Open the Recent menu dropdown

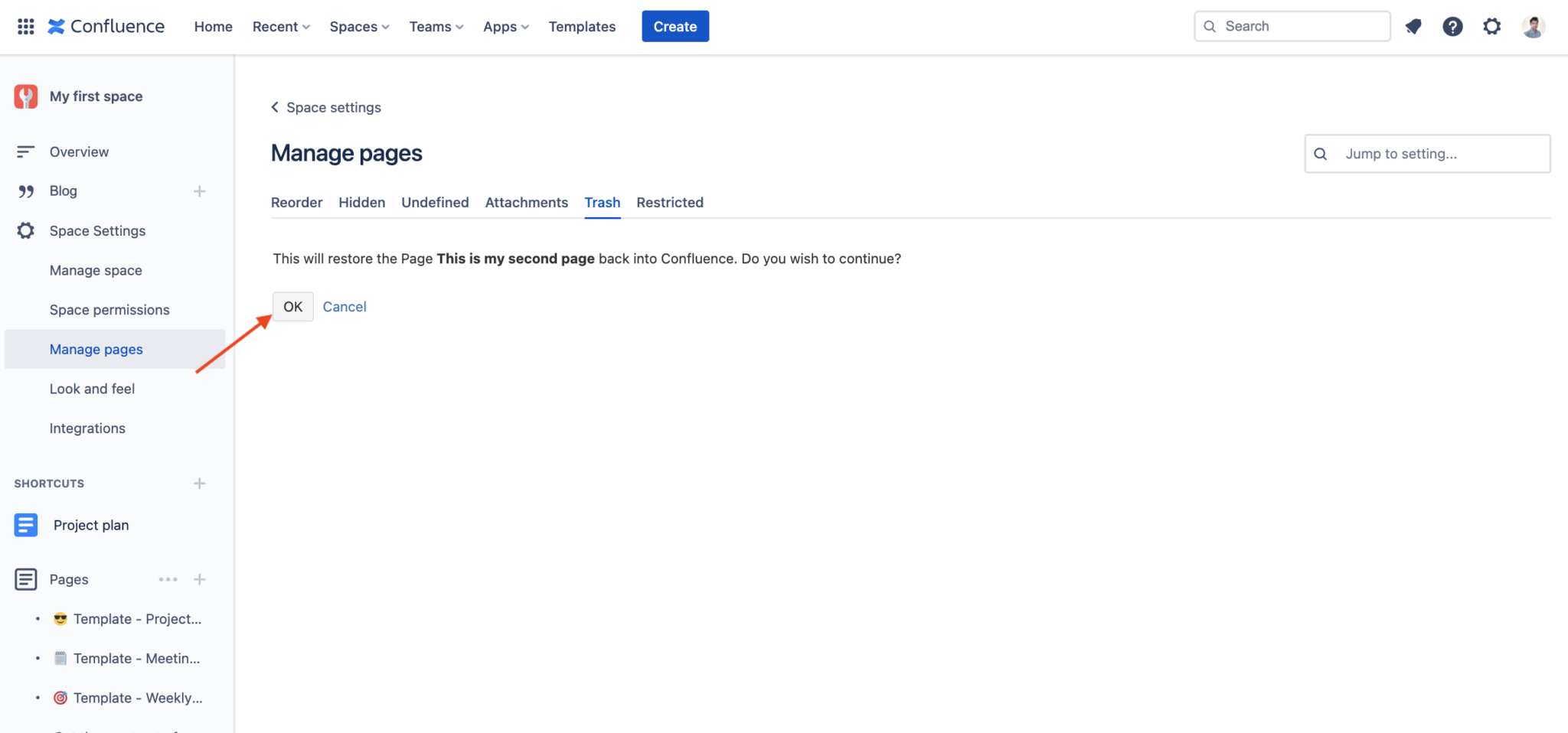280,26
